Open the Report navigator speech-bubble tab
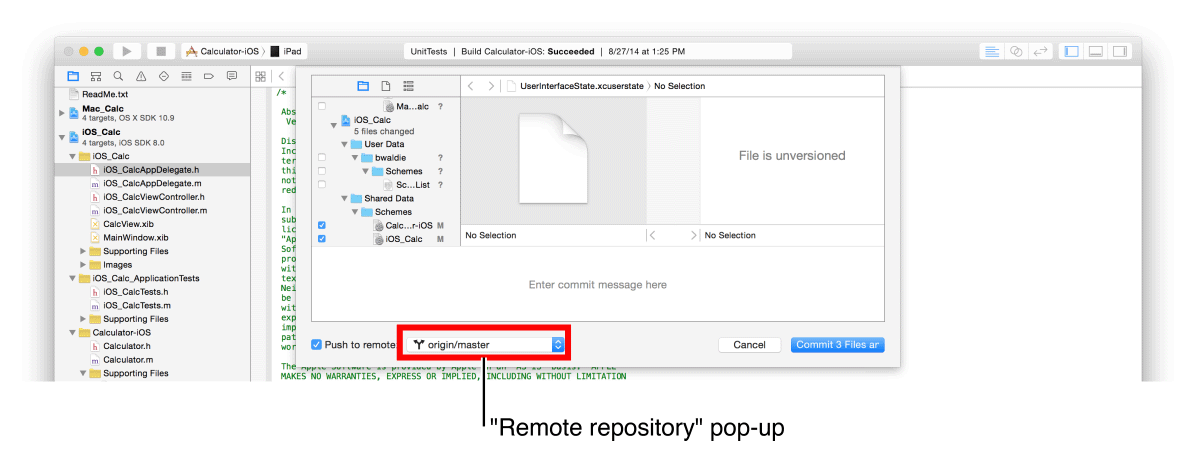Image resolution: width=1196 pixels, height=459 pixels. tap(231, 76)
